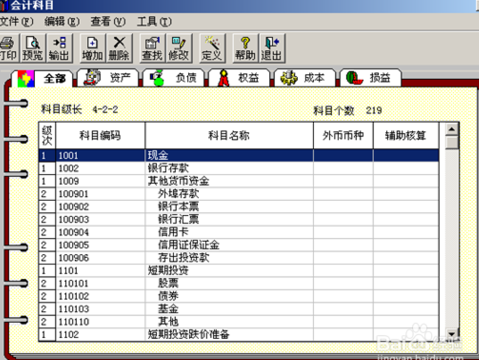
Task: Click account code 100903
Action: 74,219
